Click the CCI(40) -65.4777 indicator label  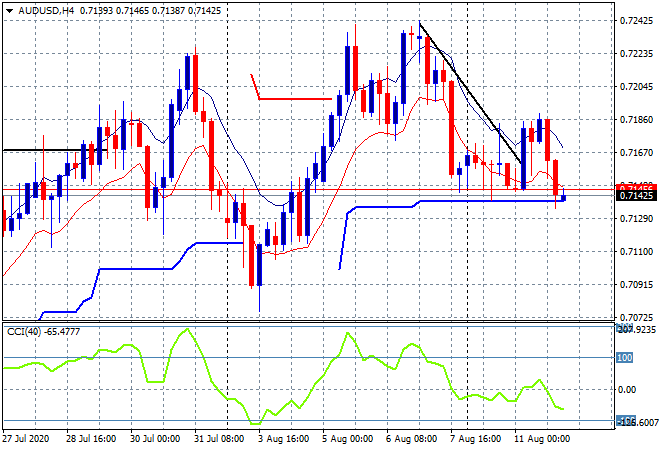pyautogui.click(x=43, y=332)
